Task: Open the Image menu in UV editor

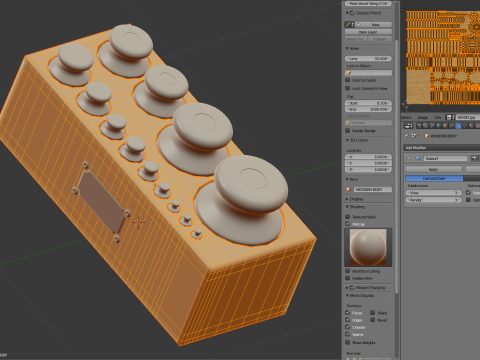Action: (423, 117)
